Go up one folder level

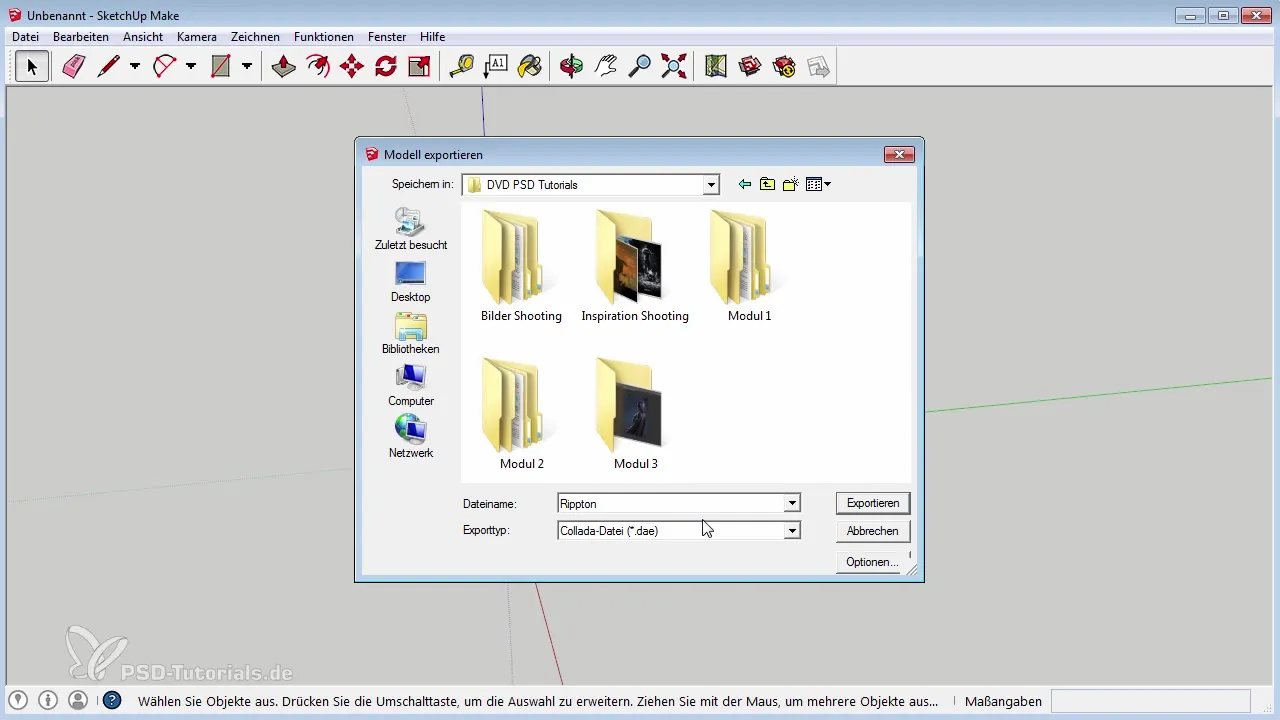(767, 184)
